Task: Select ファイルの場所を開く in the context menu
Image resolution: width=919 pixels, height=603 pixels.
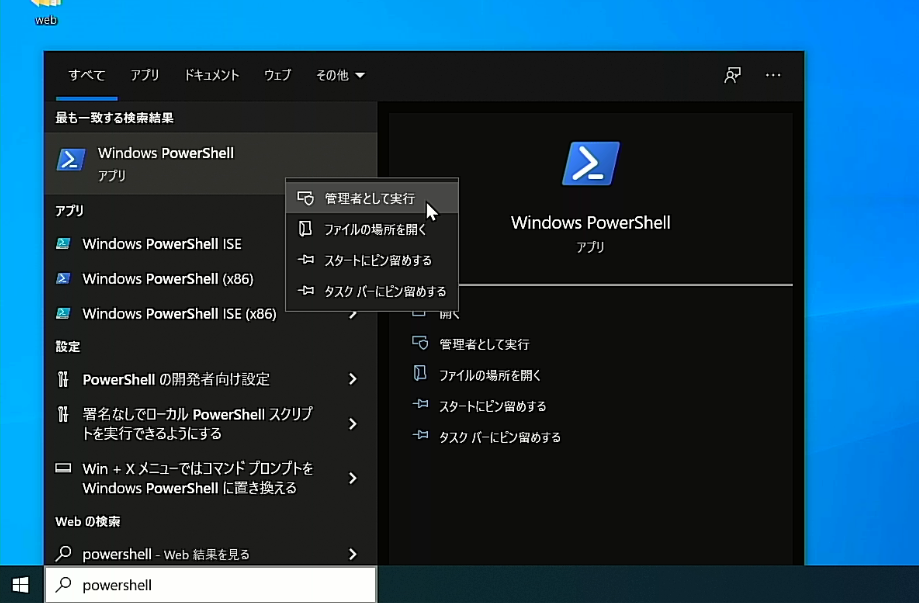Action: [372, 230]
